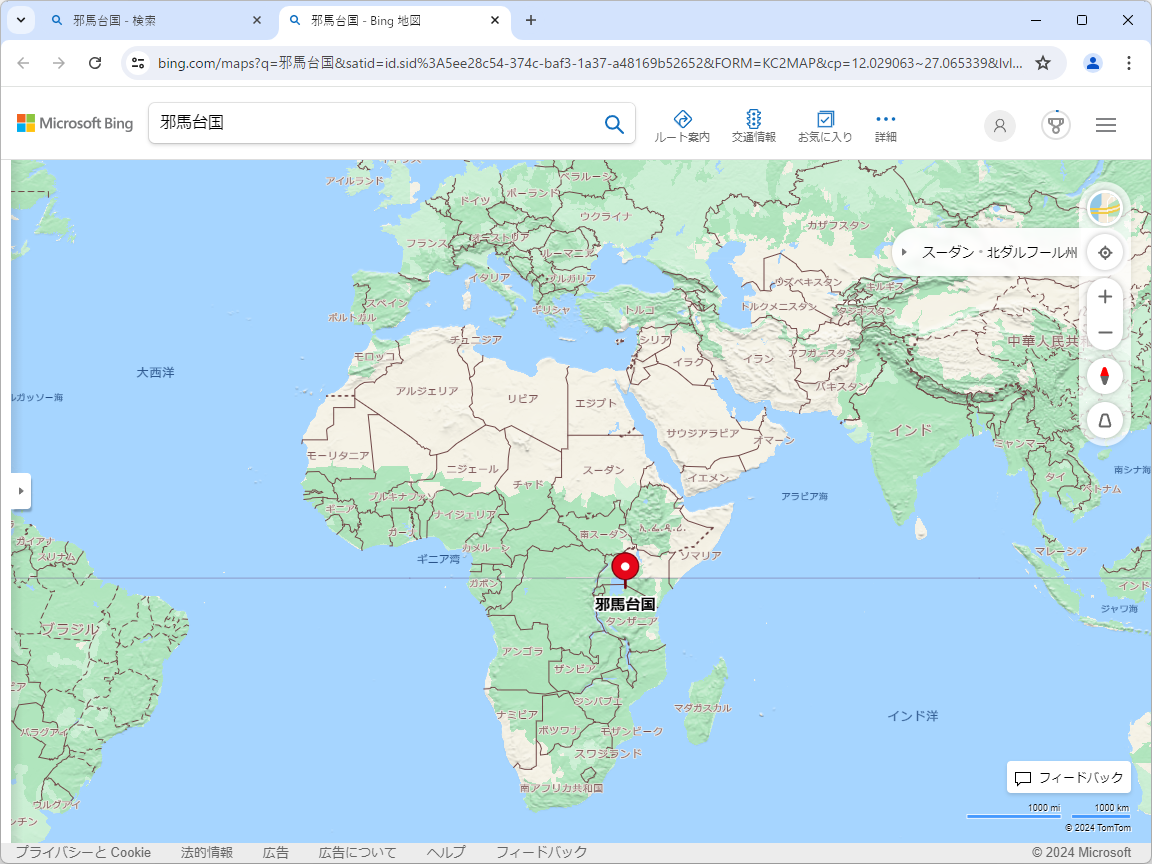Screen dimensions: 1152x864
Task: Close the Bing 地図 tab
Action: click(495, 21)
